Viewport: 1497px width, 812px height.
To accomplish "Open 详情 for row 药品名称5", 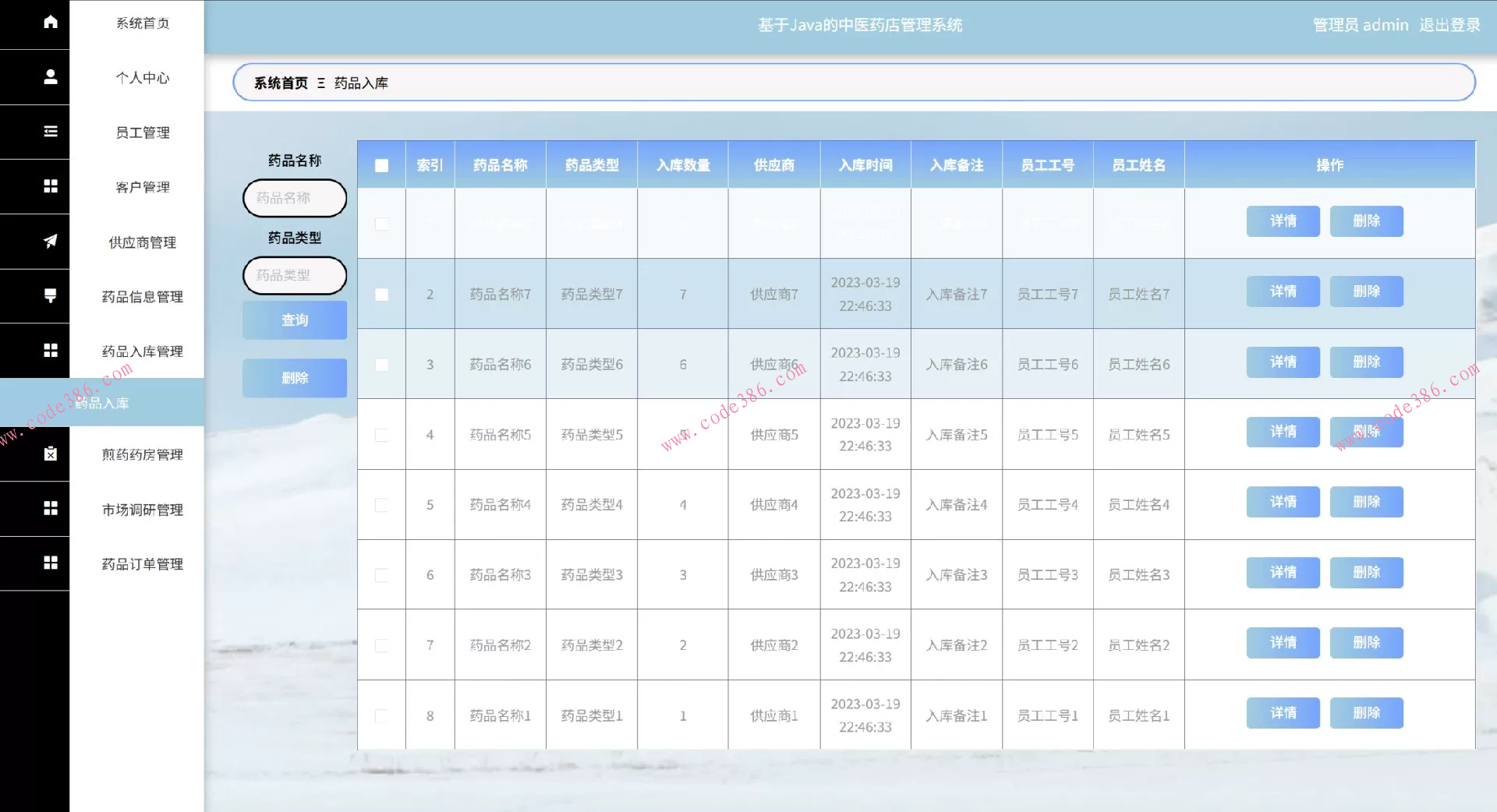I will (1283, 432).
